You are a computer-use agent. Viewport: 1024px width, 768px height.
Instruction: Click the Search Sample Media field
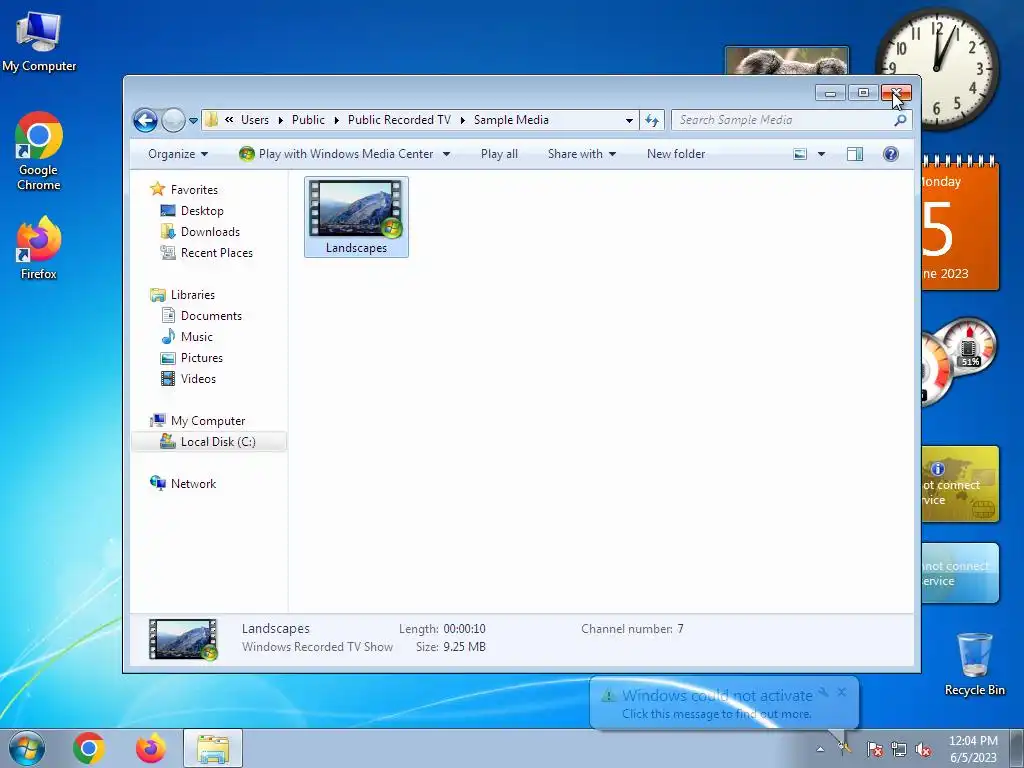pyautogui.click(x=783, y=120)
